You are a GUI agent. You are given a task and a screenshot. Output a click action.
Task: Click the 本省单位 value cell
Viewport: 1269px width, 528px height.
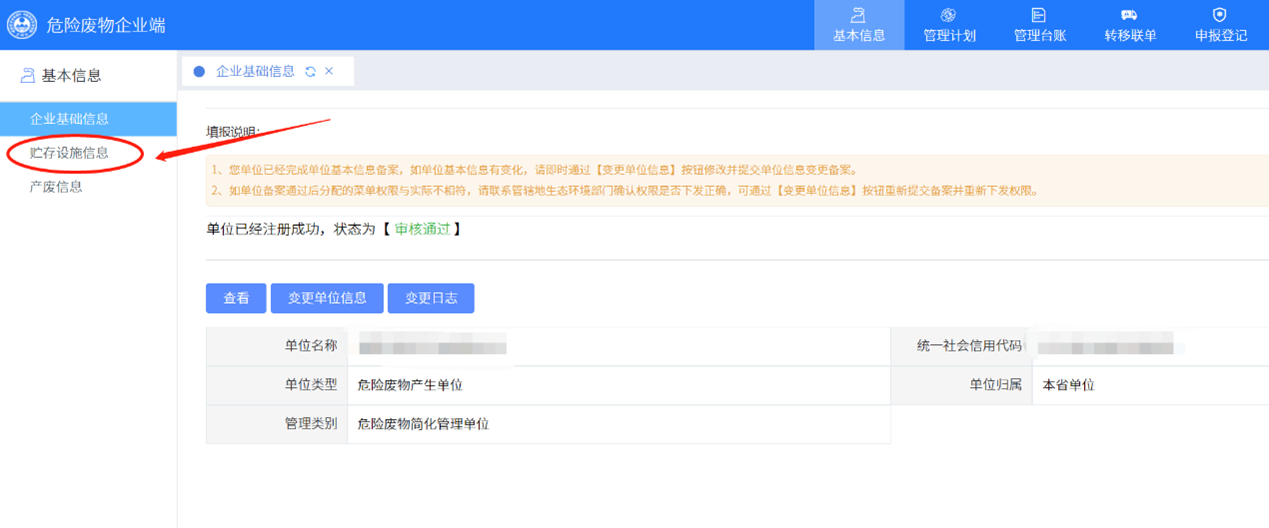pos(1068,385)
